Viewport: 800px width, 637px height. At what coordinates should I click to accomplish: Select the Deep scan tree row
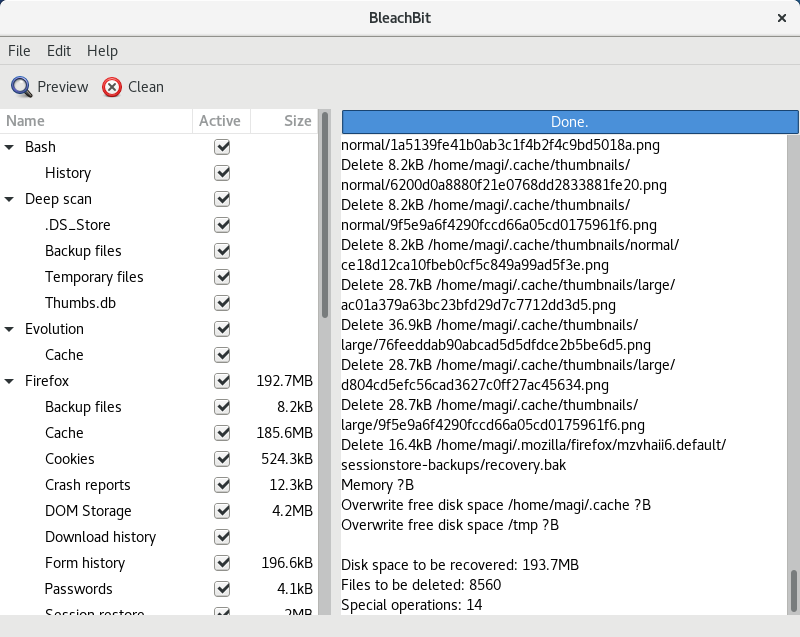tap(159, 199)
